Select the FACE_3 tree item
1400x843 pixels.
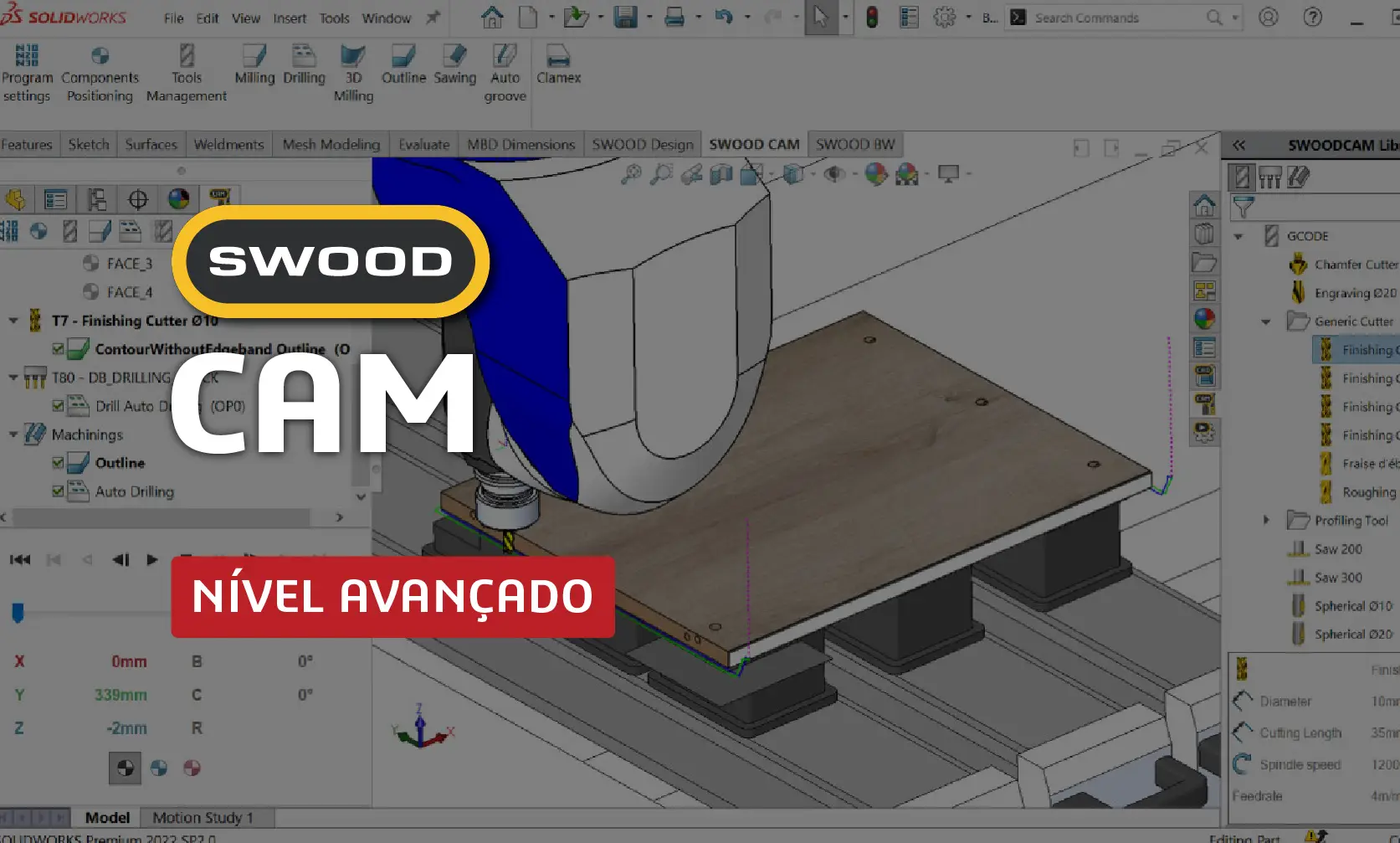point(129,264)
